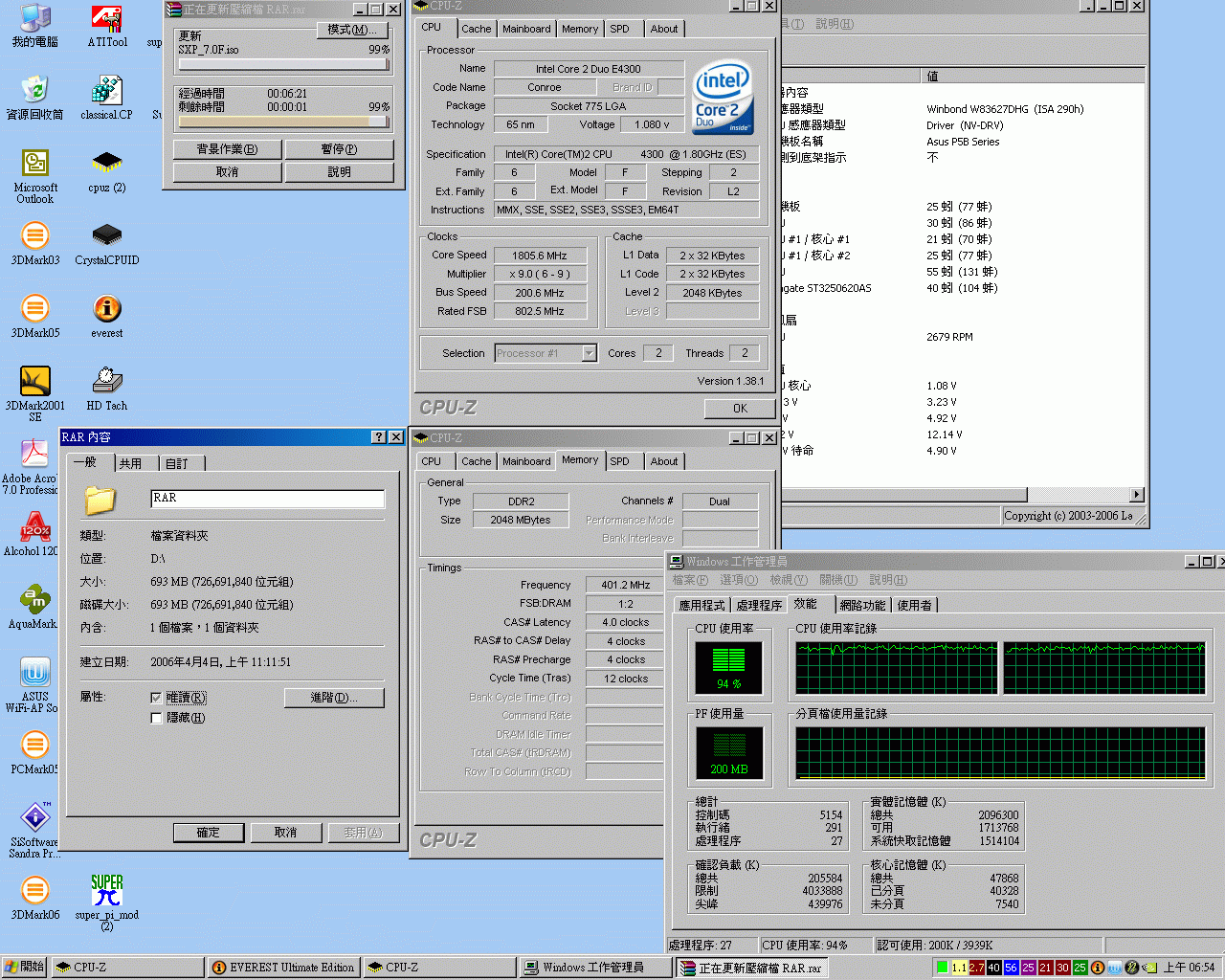This screenshot has width=1225, height=980.
Task: Open ASUS WiFi-AP Solo desktop icon
Action: pos(32,685)
